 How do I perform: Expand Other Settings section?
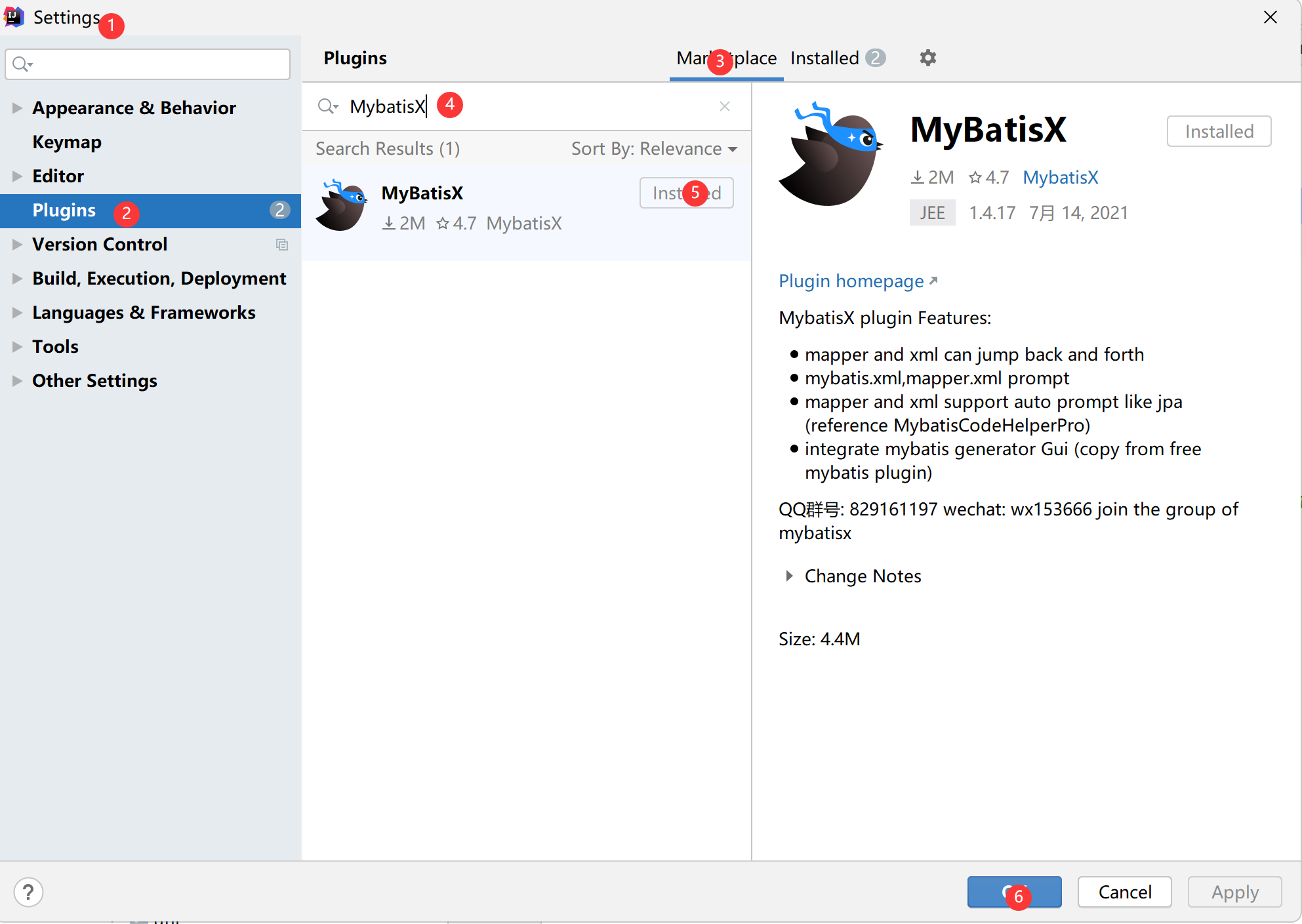(x=17, y=380)
